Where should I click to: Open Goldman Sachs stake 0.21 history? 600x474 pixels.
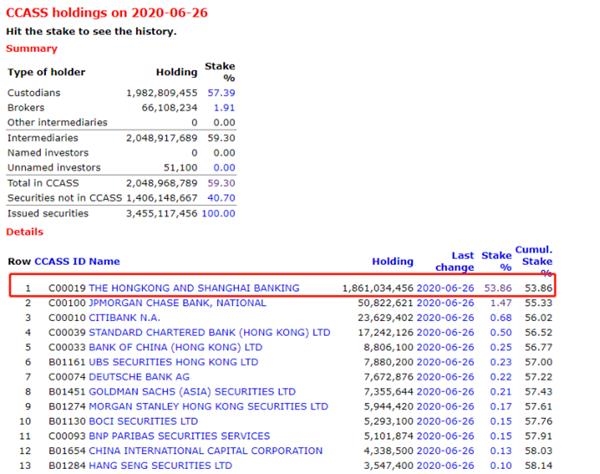(x=501, y=392)
